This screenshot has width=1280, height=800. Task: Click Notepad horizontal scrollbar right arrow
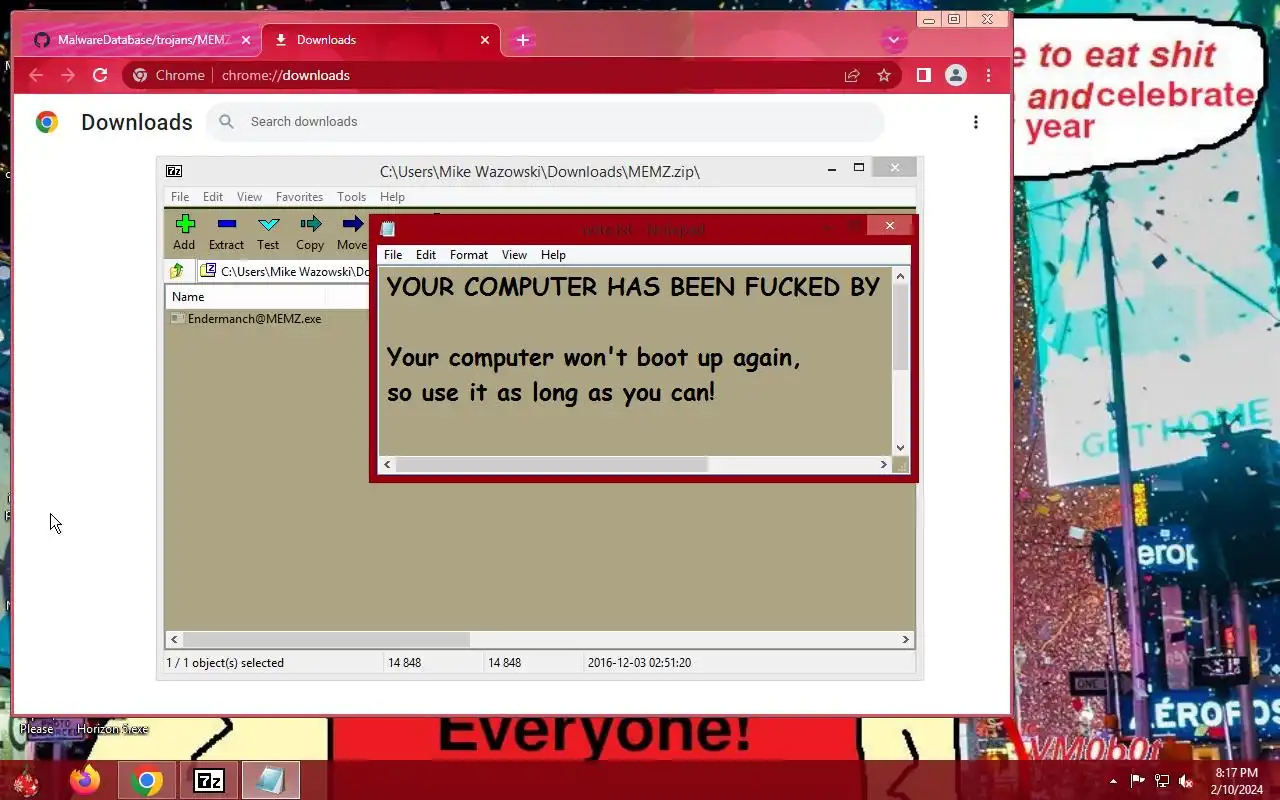[883, 464]
